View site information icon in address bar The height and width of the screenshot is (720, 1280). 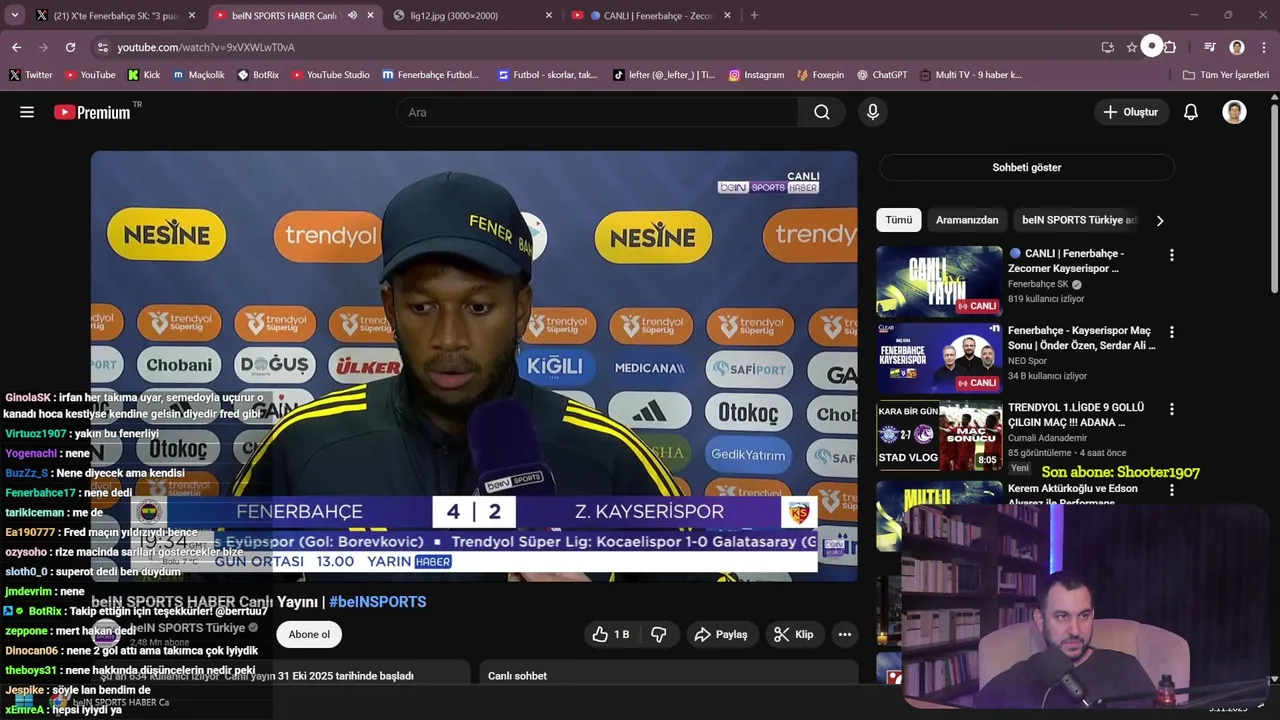[x=102, y=47]
